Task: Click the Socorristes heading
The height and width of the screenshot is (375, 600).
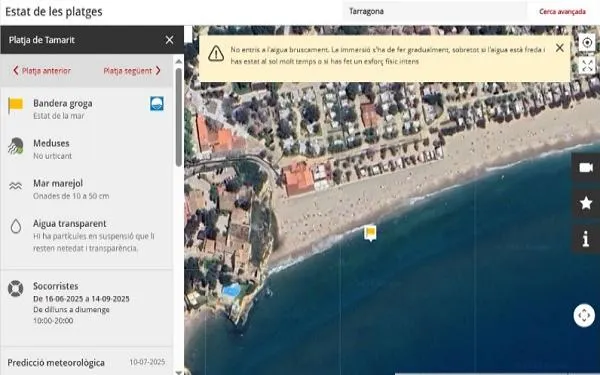Action: (55, 286)
